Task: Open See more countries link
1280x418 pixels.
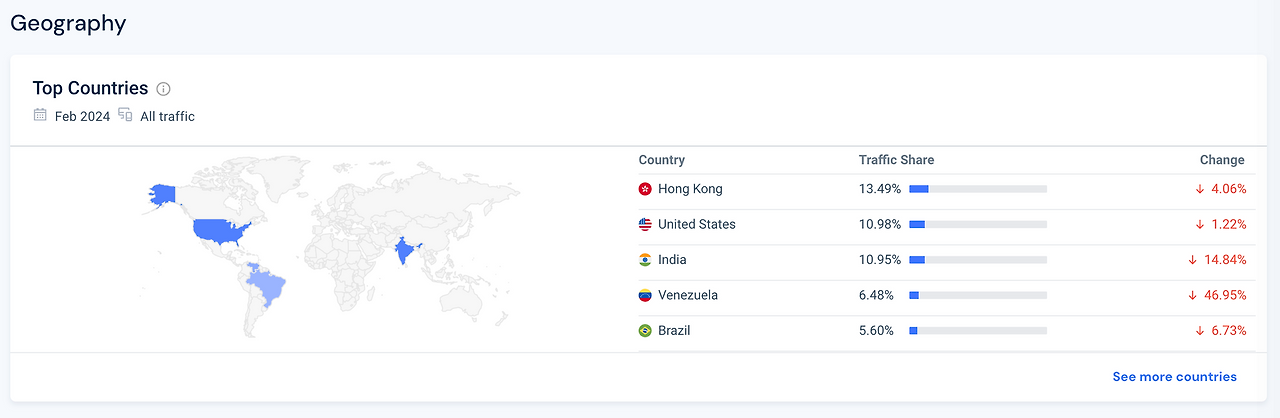Action: click(x=1174, y=377)
